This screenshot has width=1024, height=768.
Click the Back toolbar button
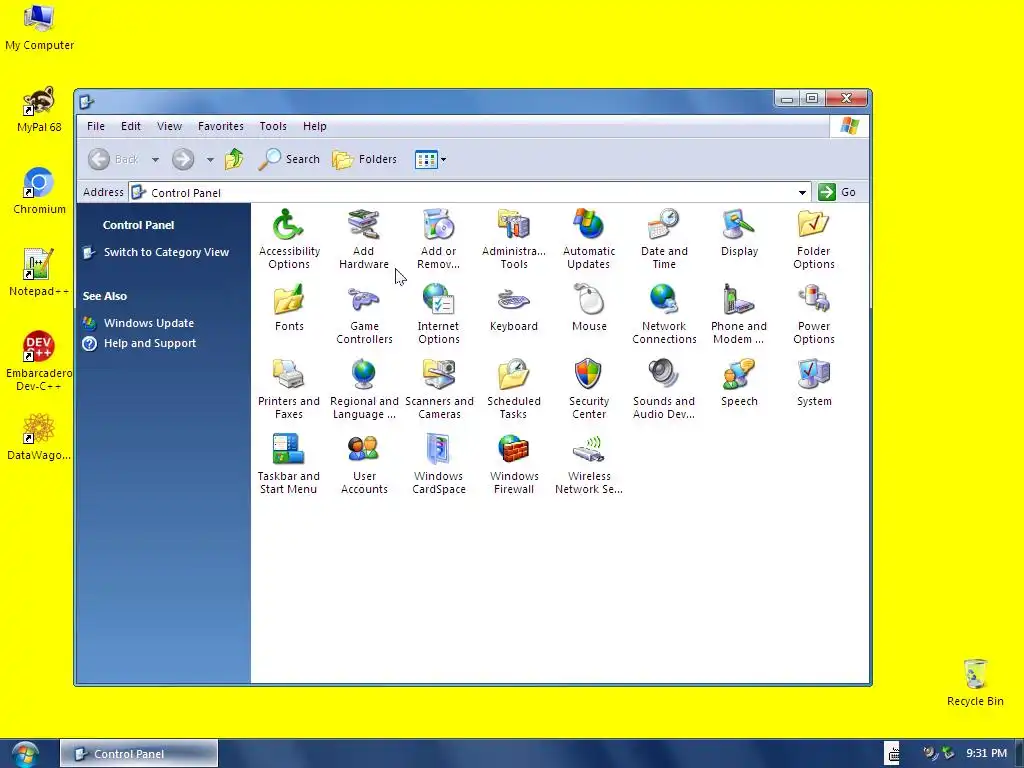[x=114, y=159]
